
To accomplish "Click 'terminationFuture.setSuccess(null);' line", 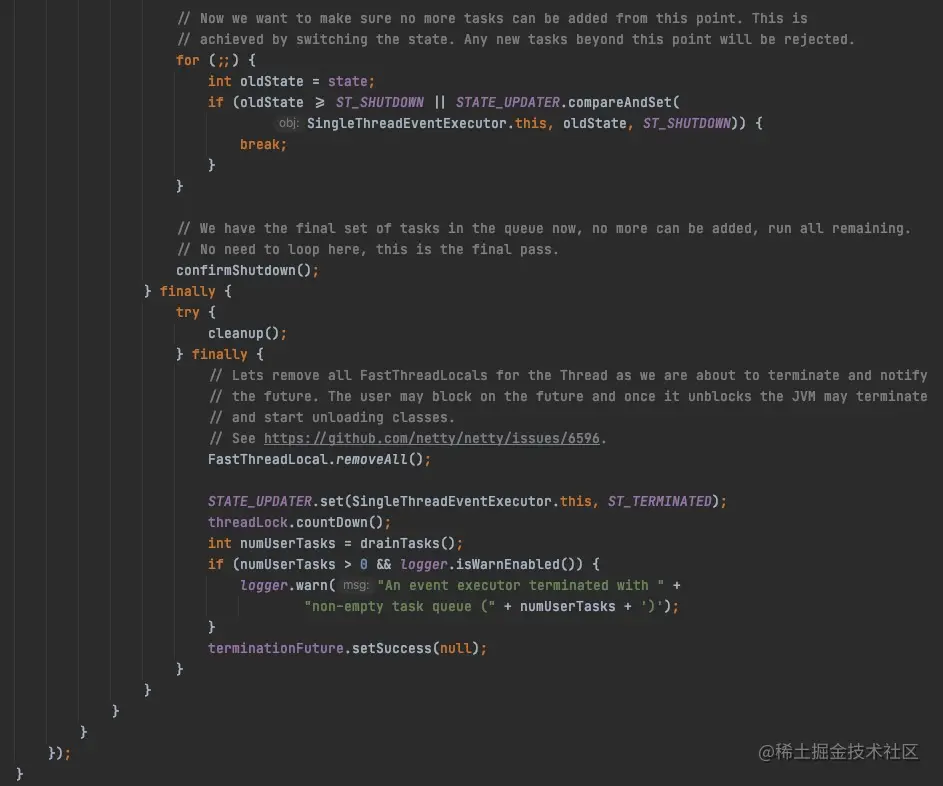I will pyautogui.click(x=348, y=648).
